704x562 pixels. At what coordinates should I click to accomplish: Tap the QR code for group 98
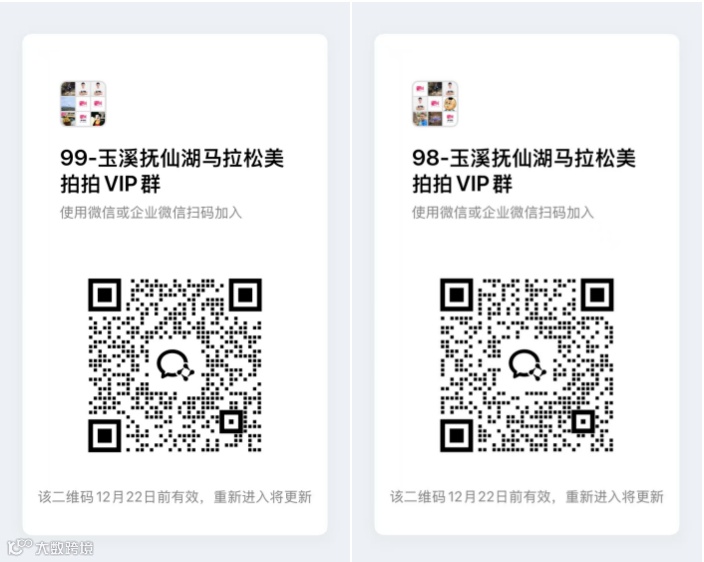527,365
